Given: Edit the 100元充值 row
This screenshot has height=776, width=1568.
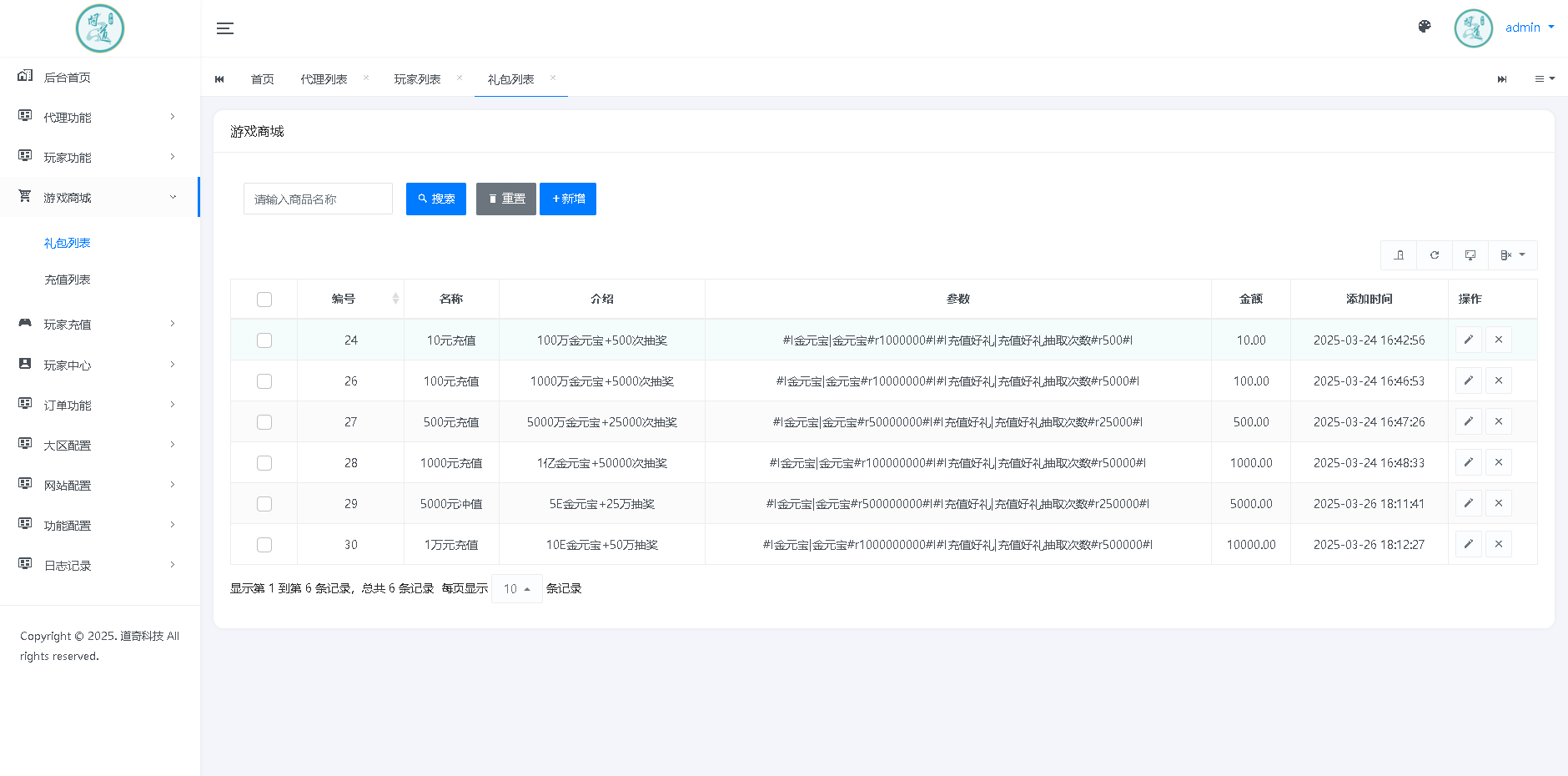Looking at the screenshot, I should (1469, 380).
